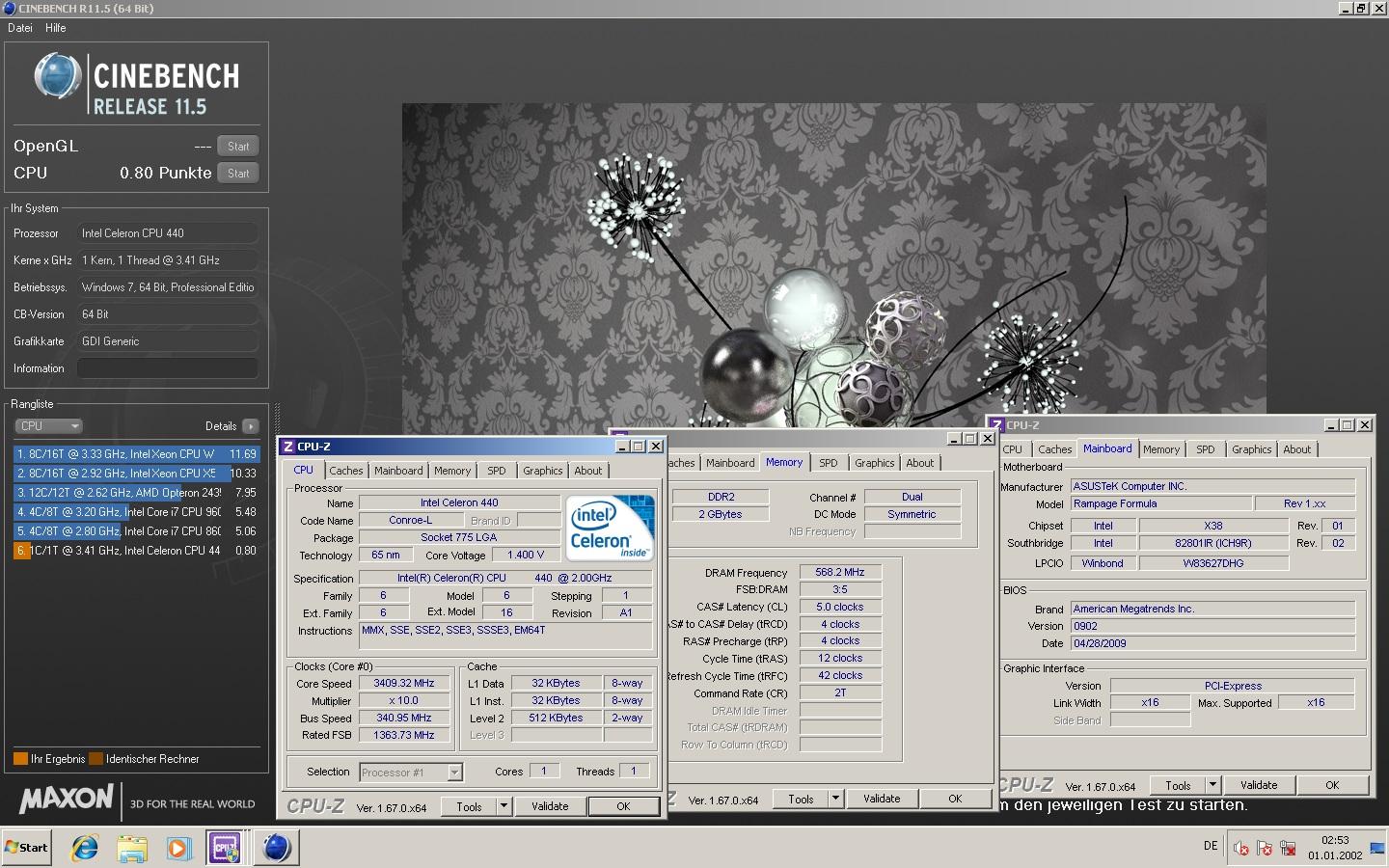
Task: Select ranking row 5 Core i7 5.06
Action: (136, 531)
